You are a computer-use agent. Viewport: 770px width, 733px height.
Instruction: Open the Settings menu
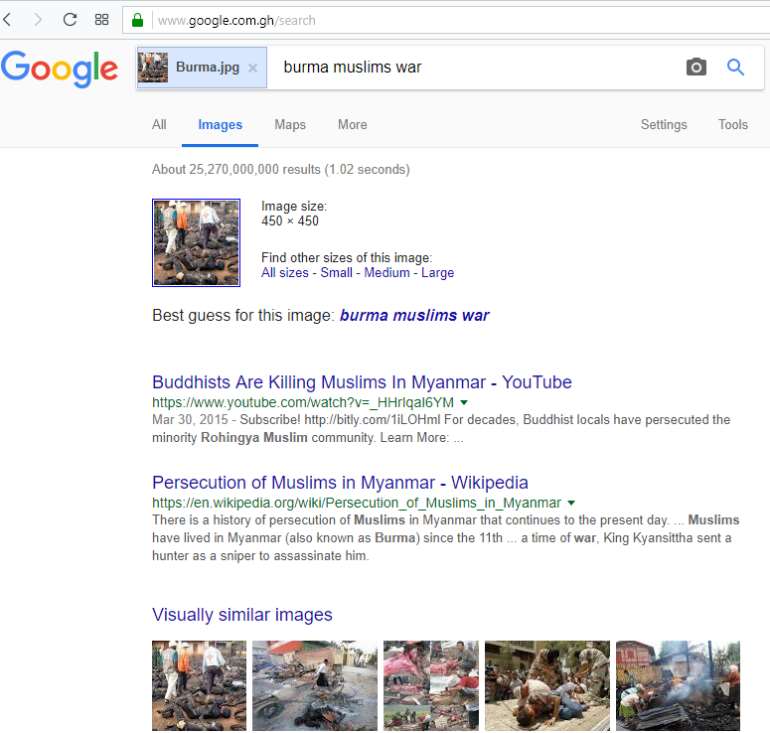tap(663, 125)
